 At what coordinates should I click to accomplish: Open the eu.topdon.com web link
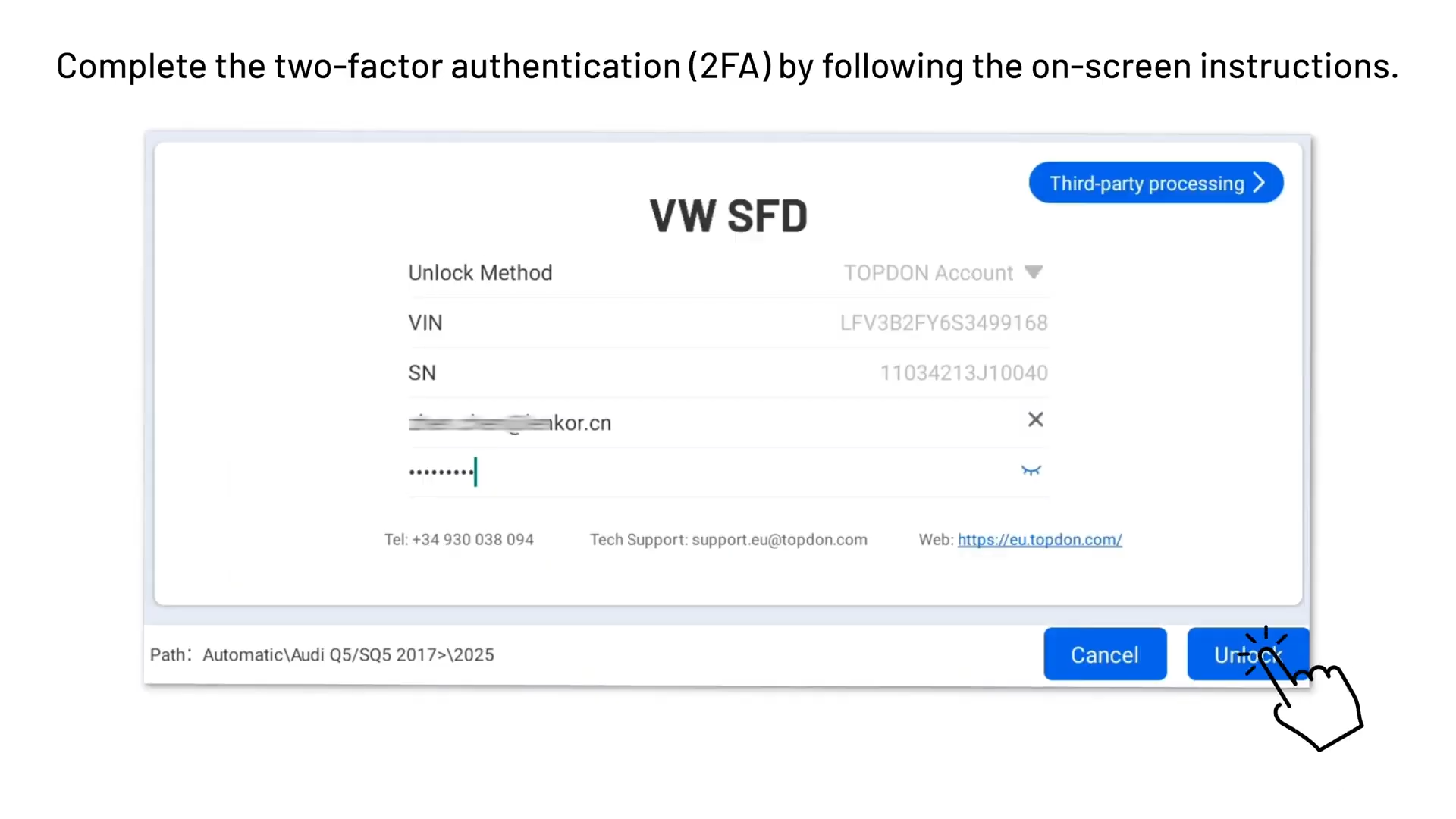click(1039, 540)
